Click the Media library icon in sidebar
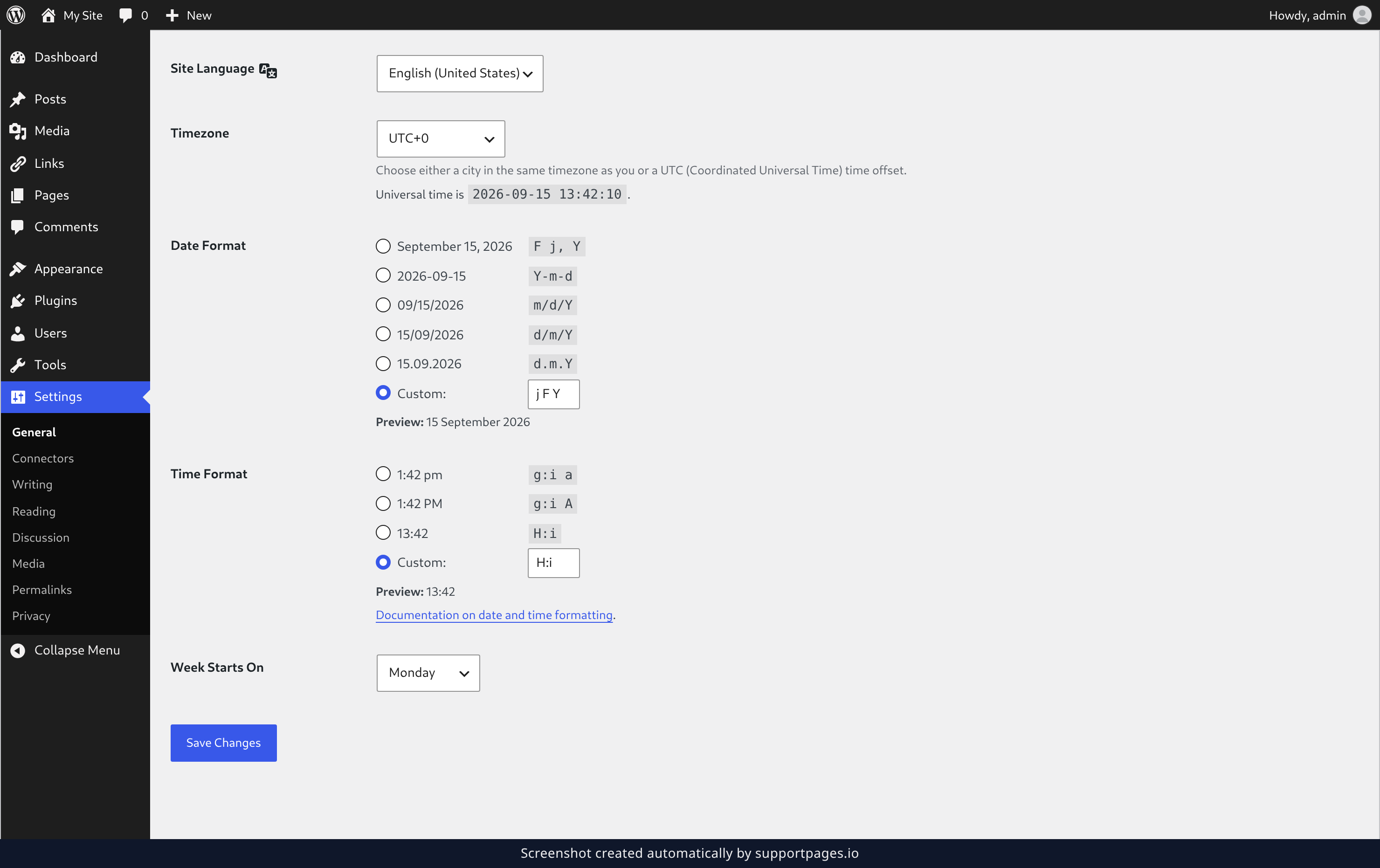This screenshot has height=868, width=1380. tap(18, 131)
